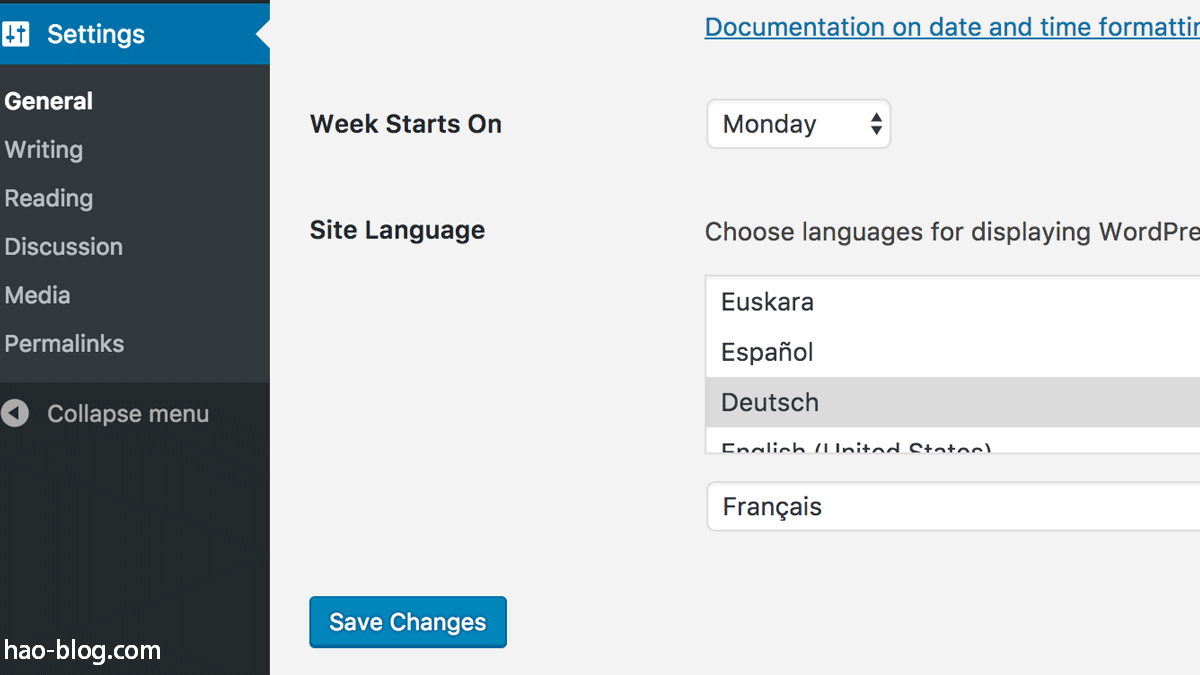
Task: Click the Settings sliders icon
Action: (15, 34)
